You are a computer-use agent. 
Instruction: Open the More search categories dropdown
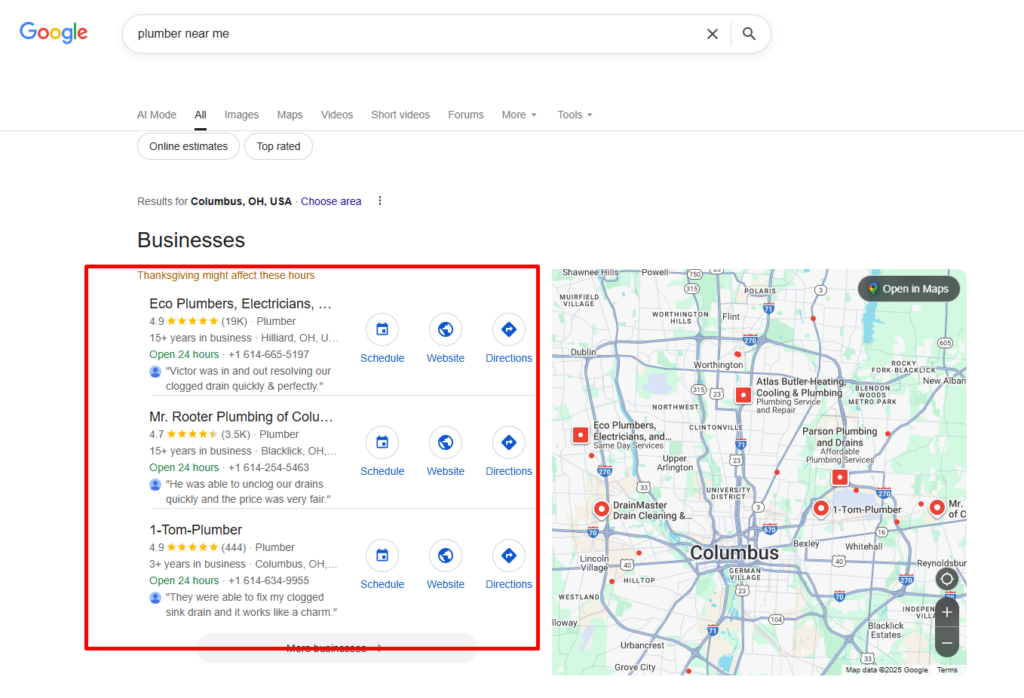click(518, 114)
